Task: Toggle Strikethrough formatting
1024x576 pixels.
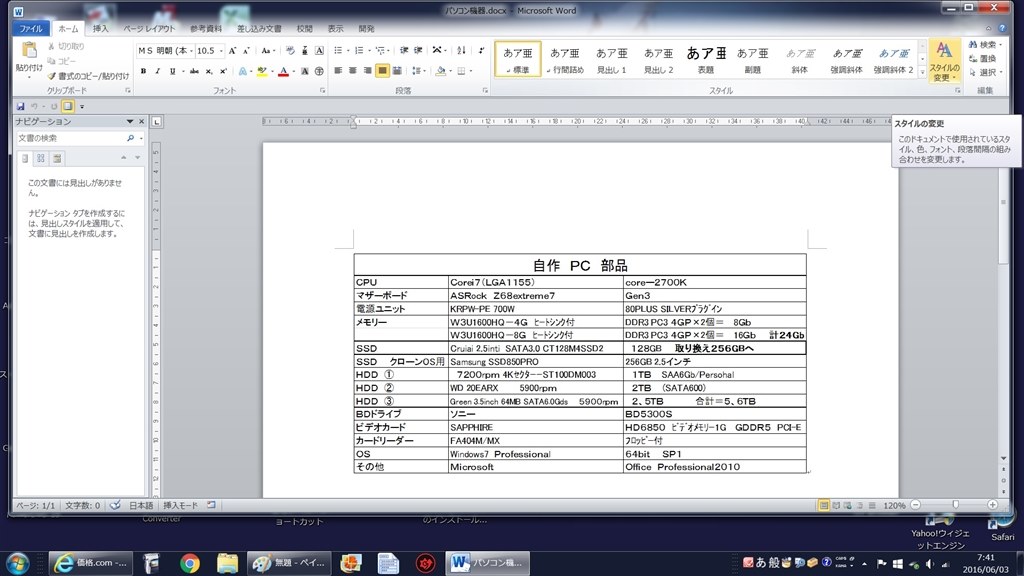Action: point(194,71)
